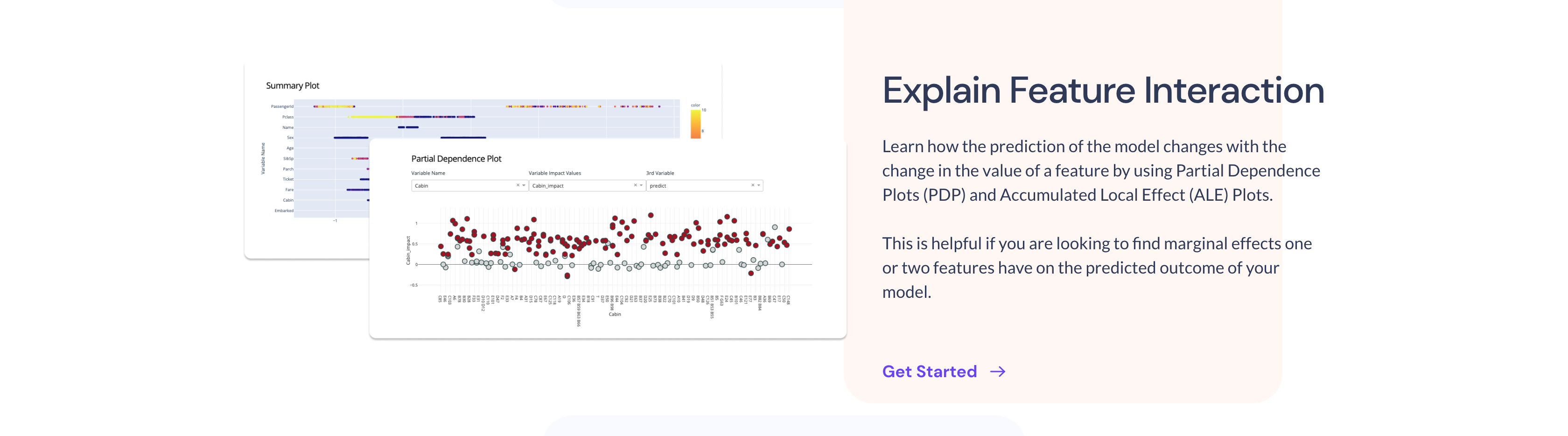
Task: Click the Explain Feature Interaction heading
Action: 1103,90
